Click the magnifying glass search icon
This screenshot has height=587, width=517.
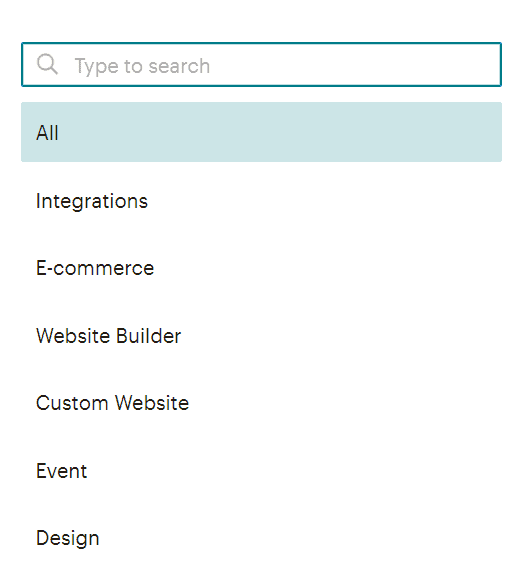tap(47, 64)
